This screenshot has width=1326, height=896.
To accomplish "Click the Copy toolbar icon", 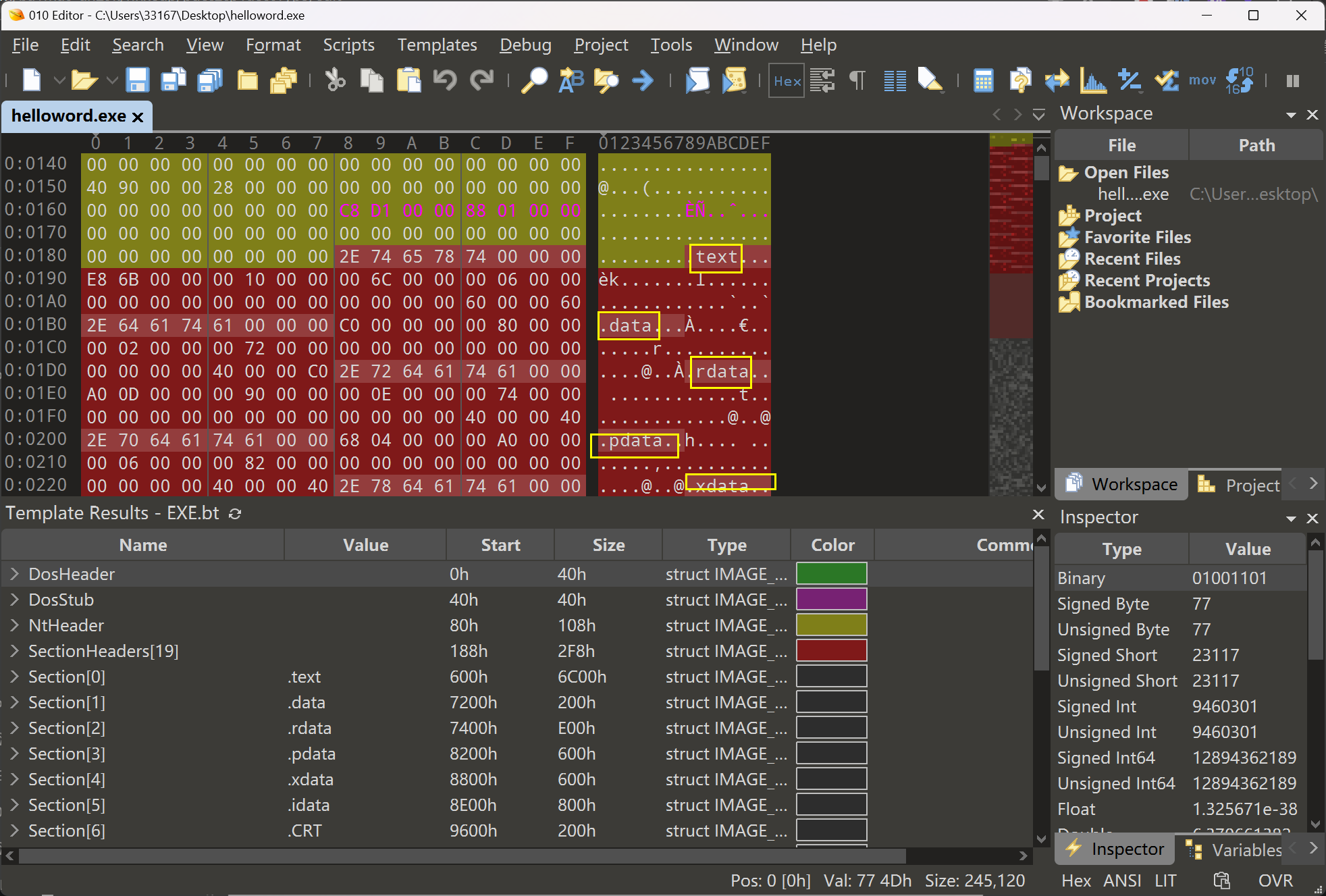I will pyautogui.click(x=371, y=80).
